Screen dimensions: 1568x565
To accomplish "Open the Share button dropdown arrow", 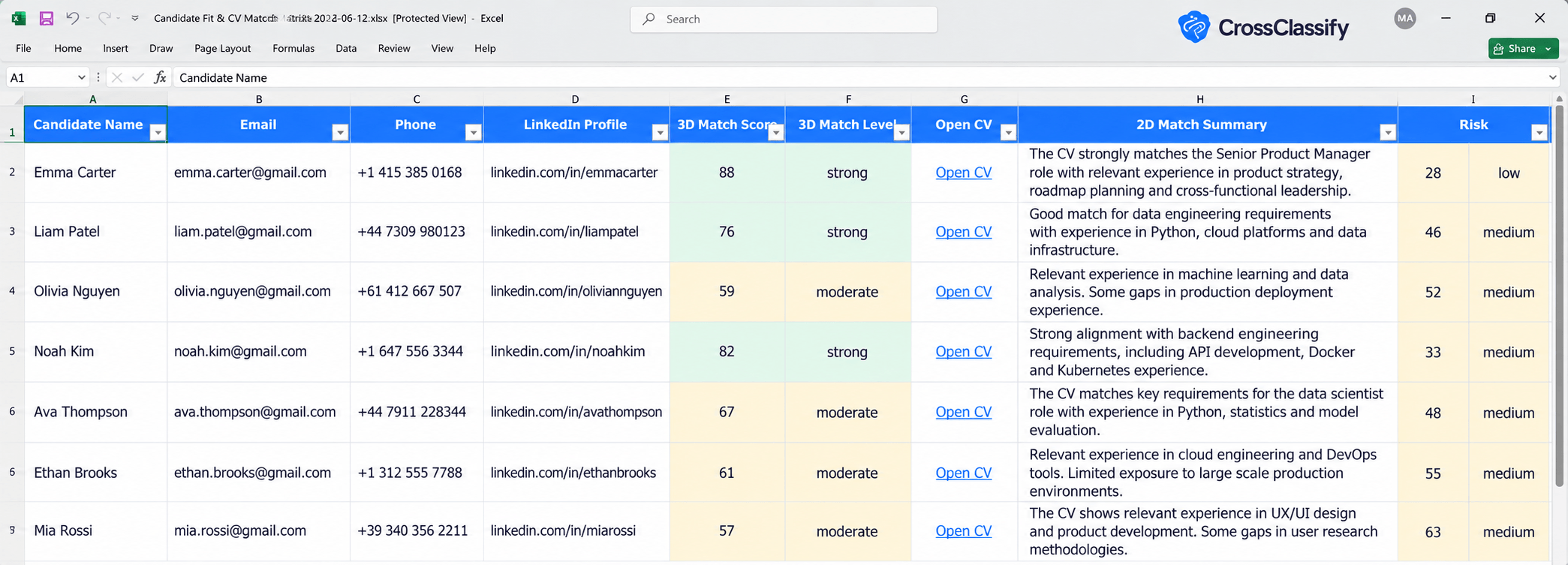I will tap(1548, 49).
